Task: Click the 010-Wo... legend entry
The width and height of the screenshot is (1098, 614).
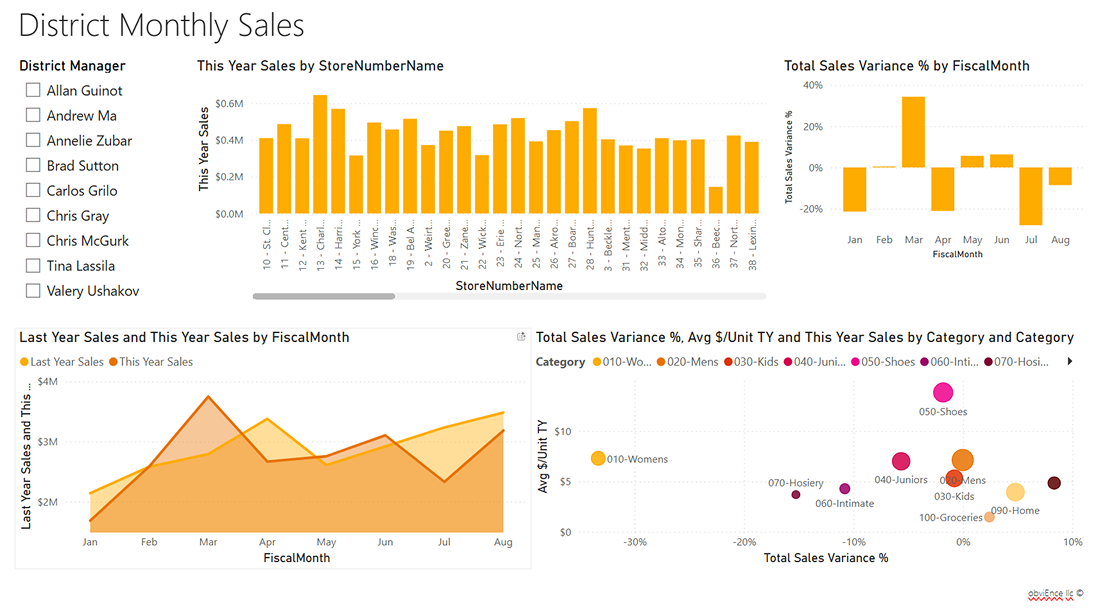Action: click(x=622, y=362)
